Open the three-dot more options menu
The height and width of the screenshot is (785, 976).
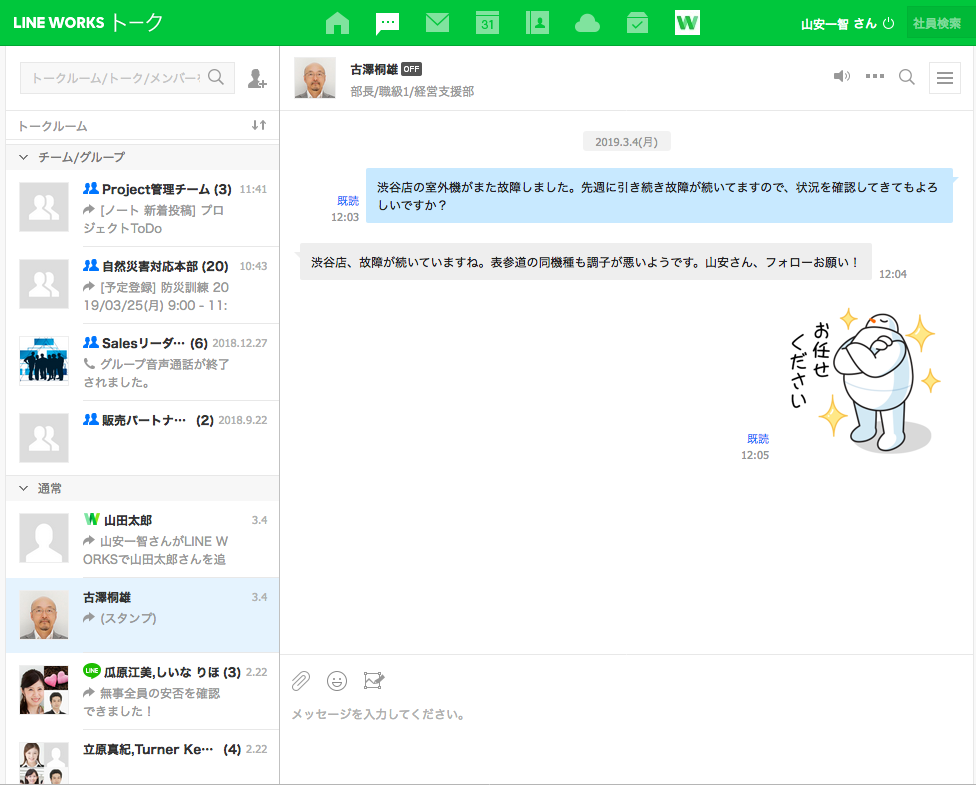[x=875, y=77]
